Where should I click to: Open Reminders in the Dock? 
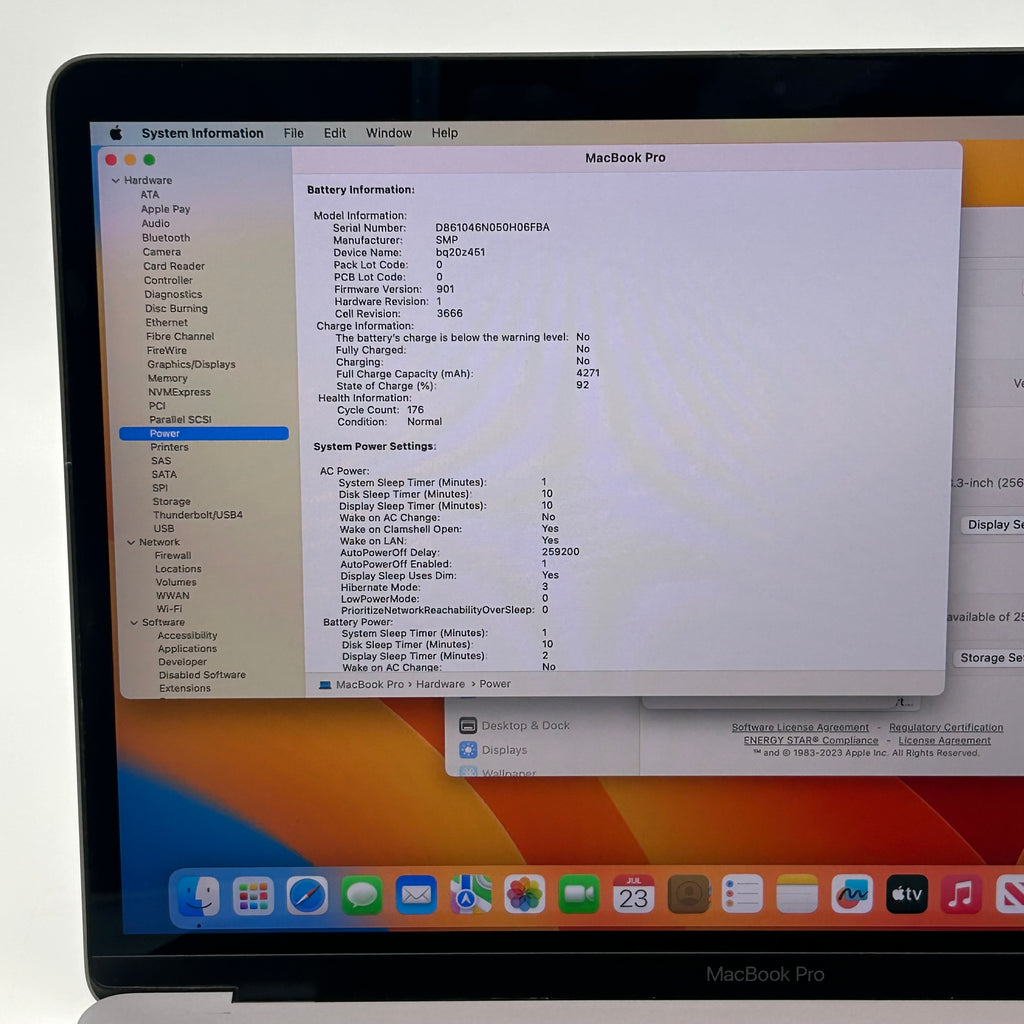click(743, 893)
